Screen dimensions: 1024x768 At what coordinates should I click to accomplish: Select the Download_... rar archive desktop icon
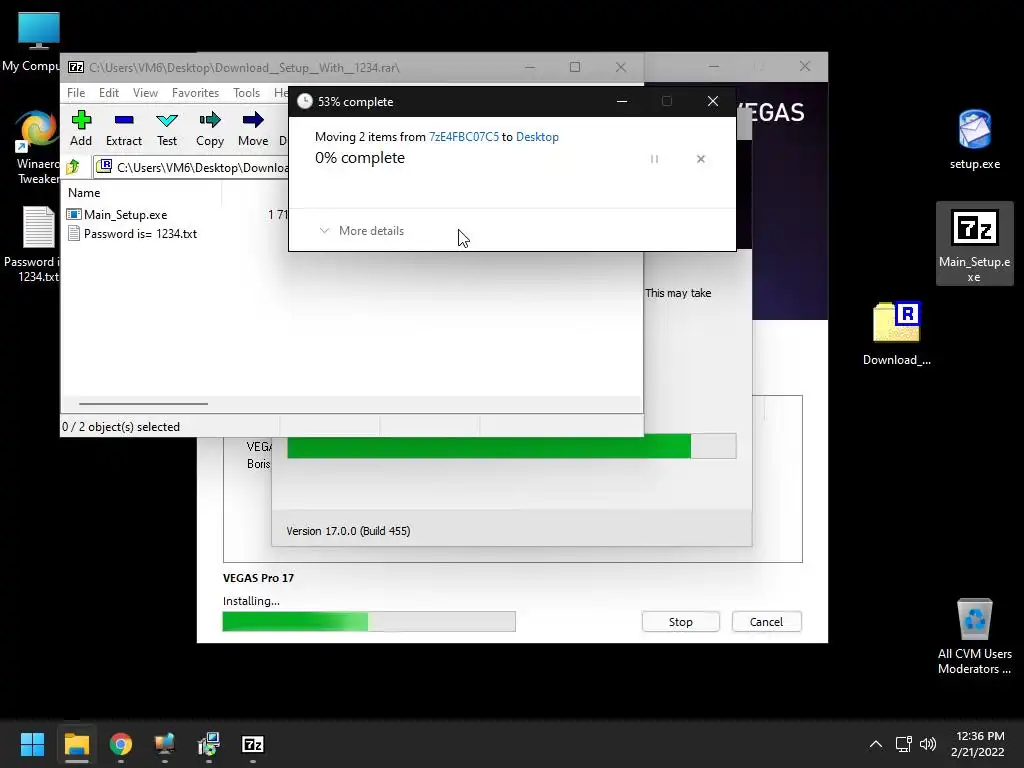click(897, 333)
